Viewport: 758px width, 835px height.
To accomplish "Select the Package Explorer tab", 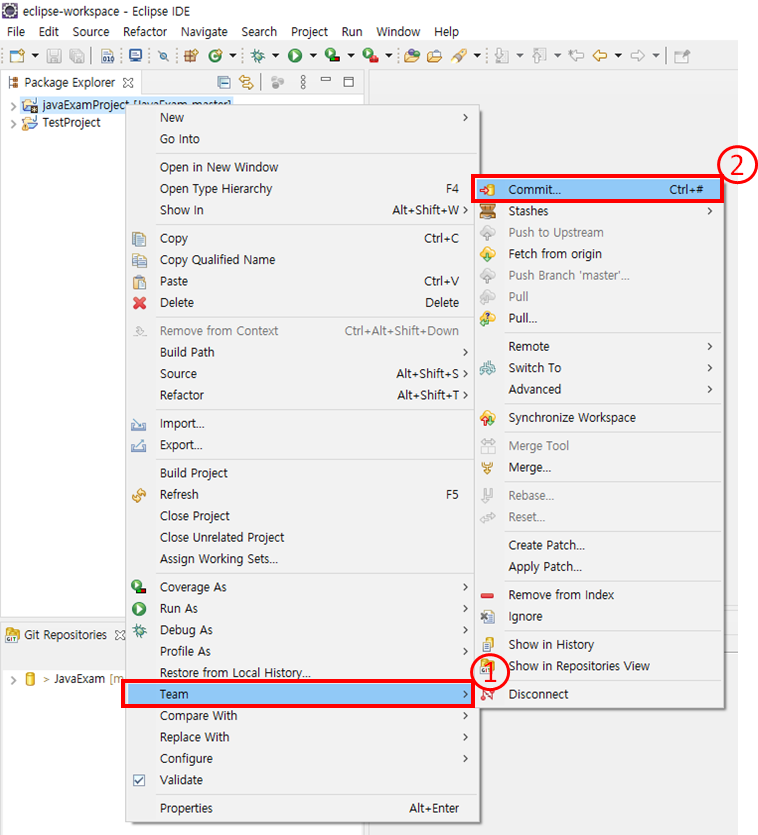I will [x=69, y=83].
